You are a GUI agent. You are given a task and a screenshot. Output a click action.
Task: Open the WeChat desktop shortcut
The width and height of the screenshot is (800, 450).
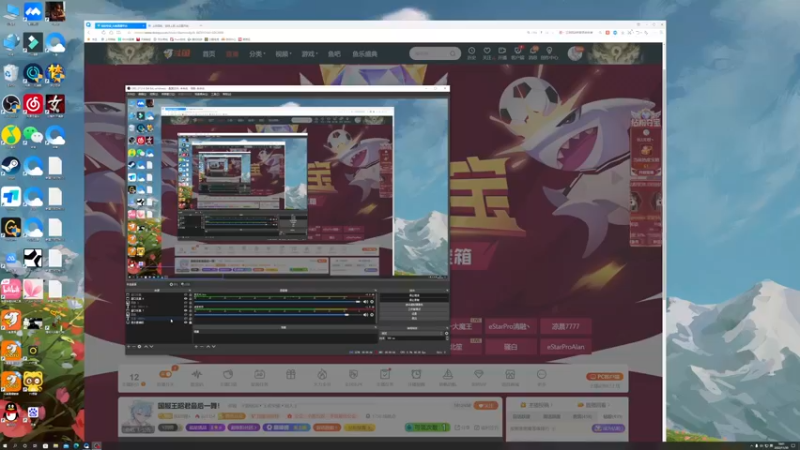coord(33,135)
